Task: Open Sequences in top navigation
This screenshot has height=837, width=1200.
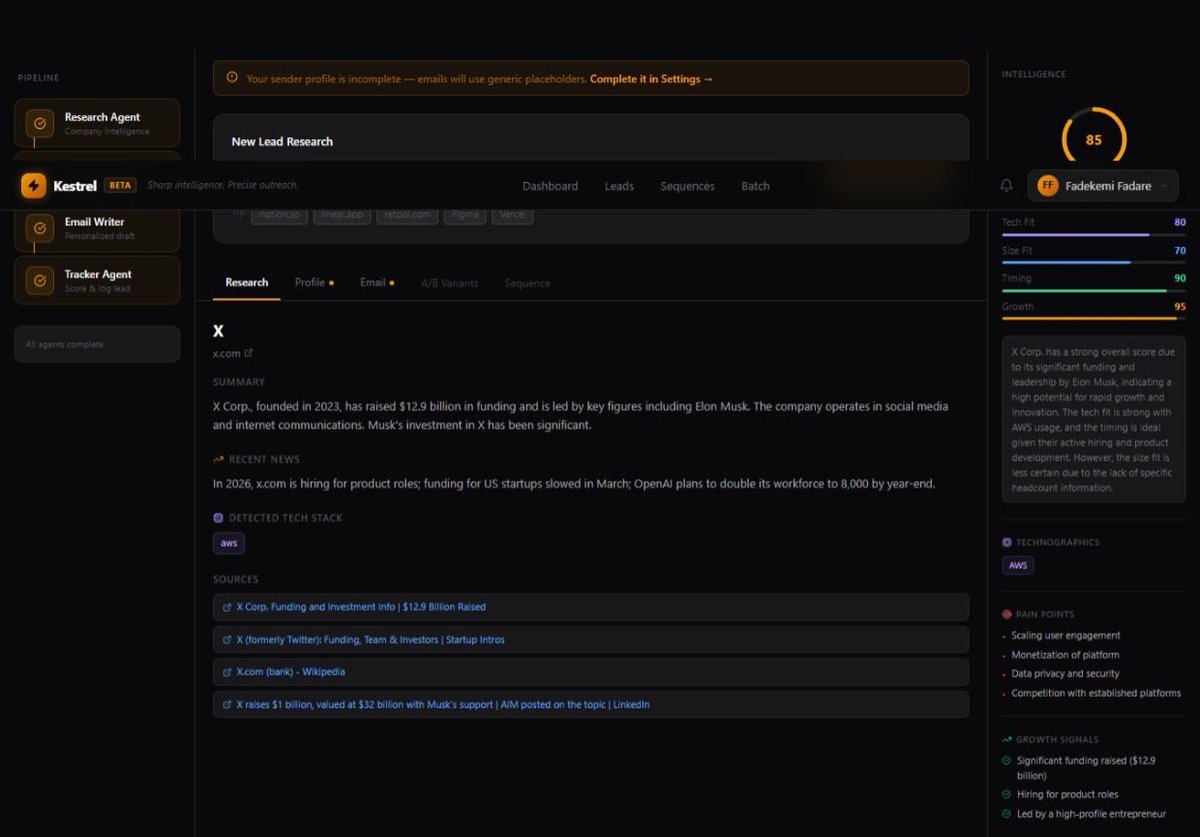Action: click(x=687, y=186)
